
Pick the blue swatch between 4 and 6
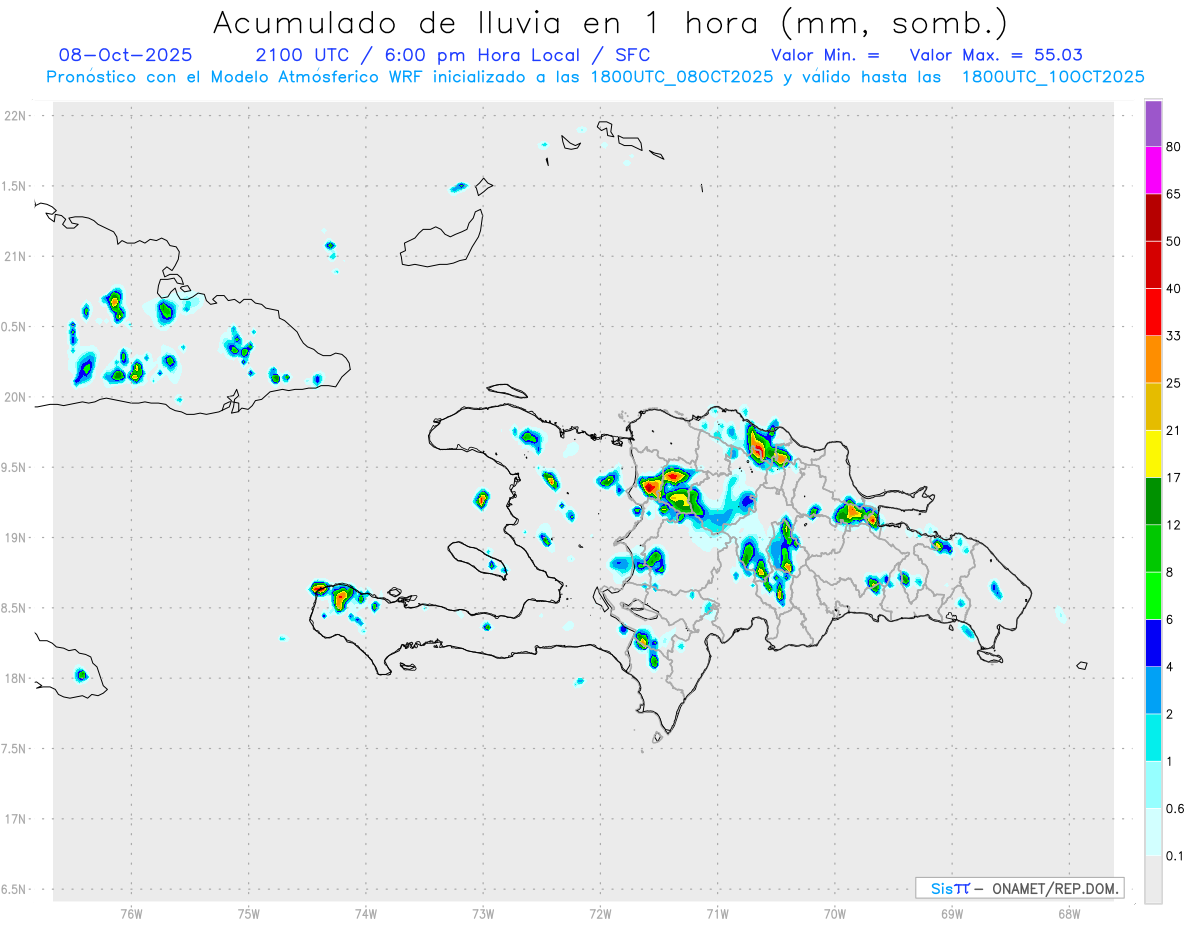point(1153,643)
